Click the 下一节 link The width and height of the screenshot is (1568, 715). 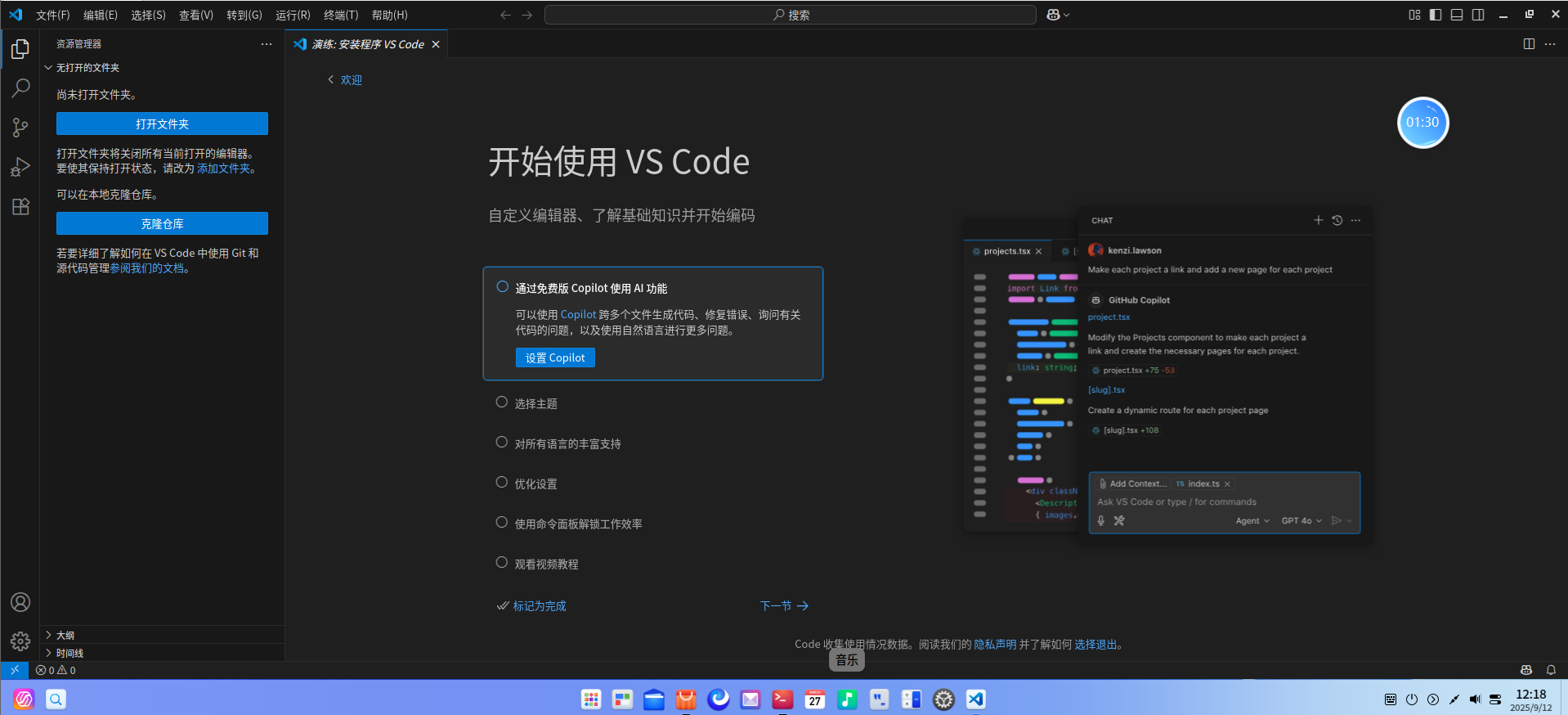pyautogui.click(x=784, y=606)
